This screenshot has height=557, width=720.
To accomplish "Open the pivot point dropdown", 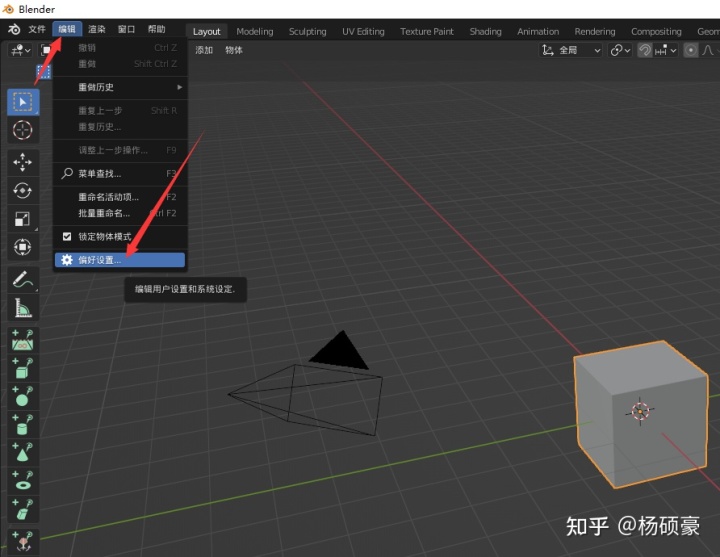I will tap(620, 50).
